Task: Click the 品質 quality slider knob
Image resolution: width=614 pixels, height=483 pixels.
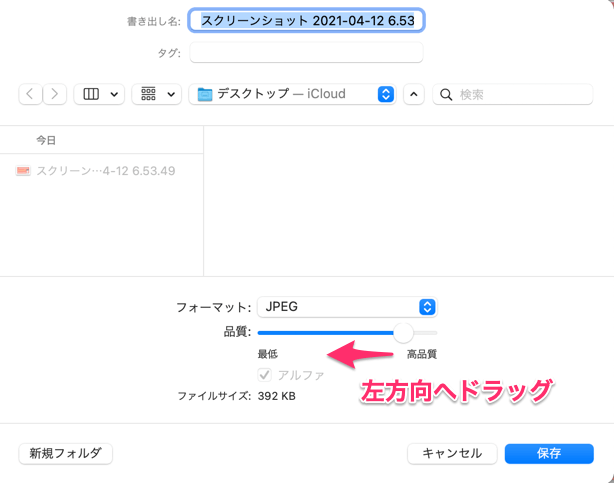Action: pyautogui.click(x=403, y=332)
